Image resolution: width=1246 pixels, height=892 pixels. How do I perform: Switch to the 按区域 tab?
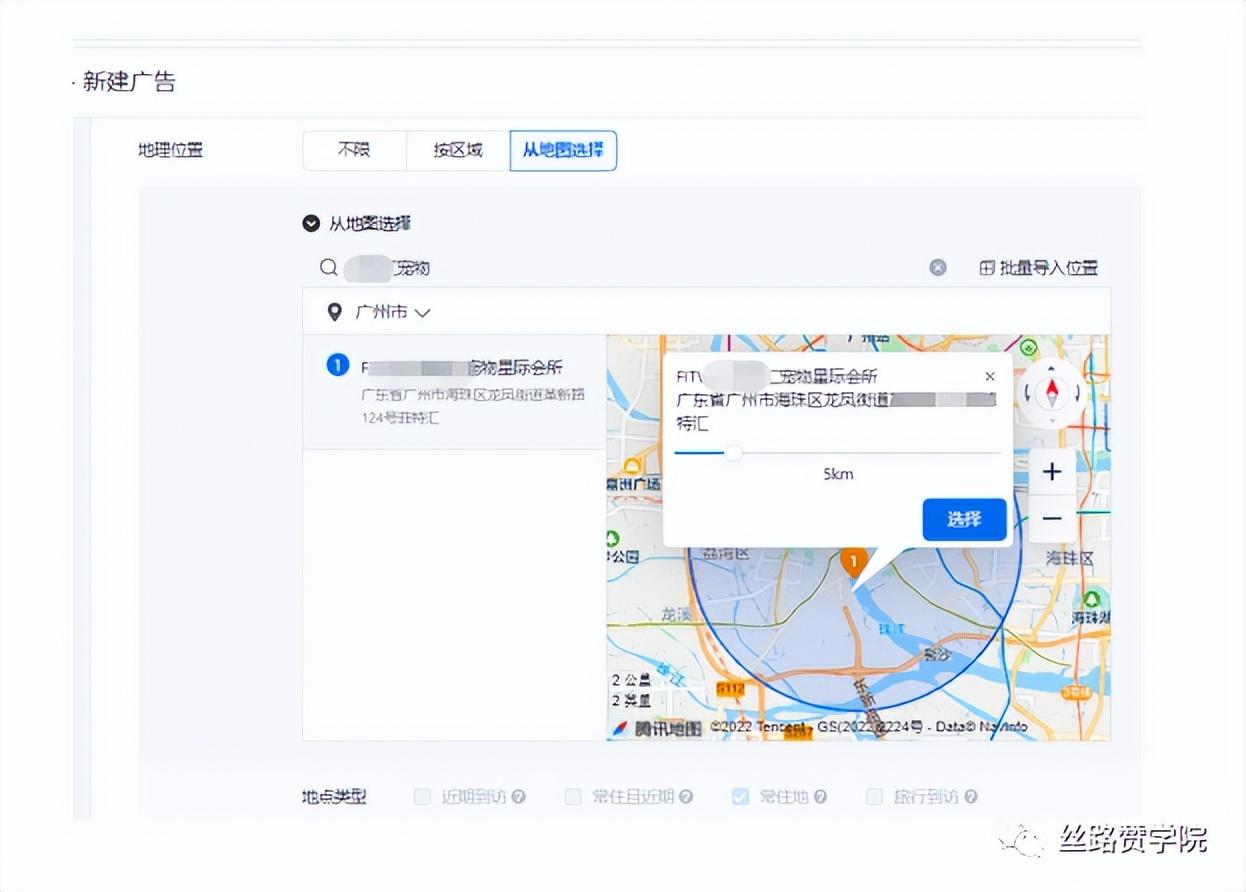click(458, 150)
